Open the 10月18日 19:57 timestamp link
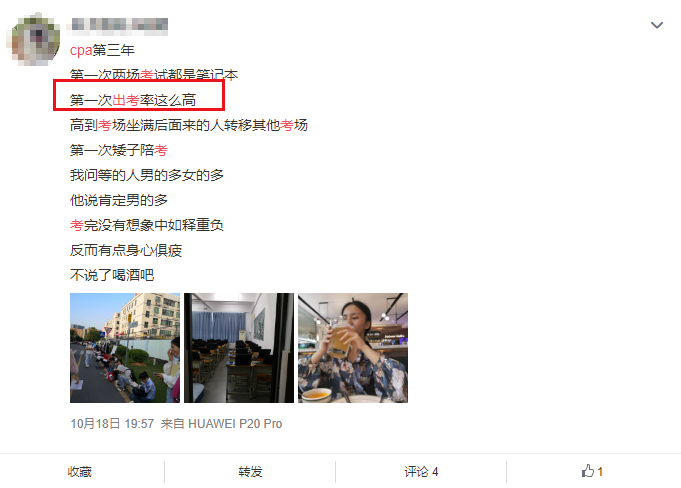This screenshot has height=488, width=681. [112, 424]
